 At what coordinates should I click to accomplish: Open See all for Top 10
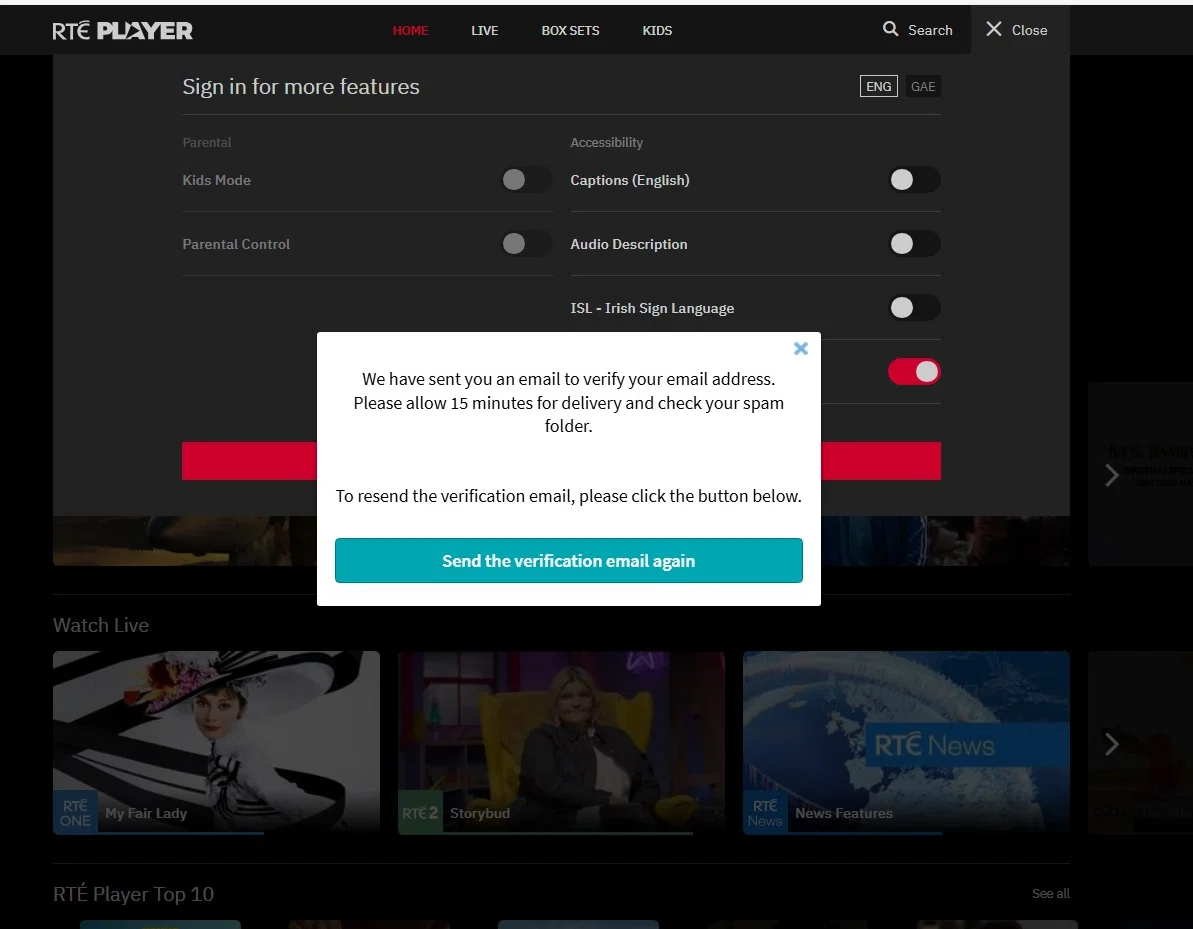(x=1051, y=893)
